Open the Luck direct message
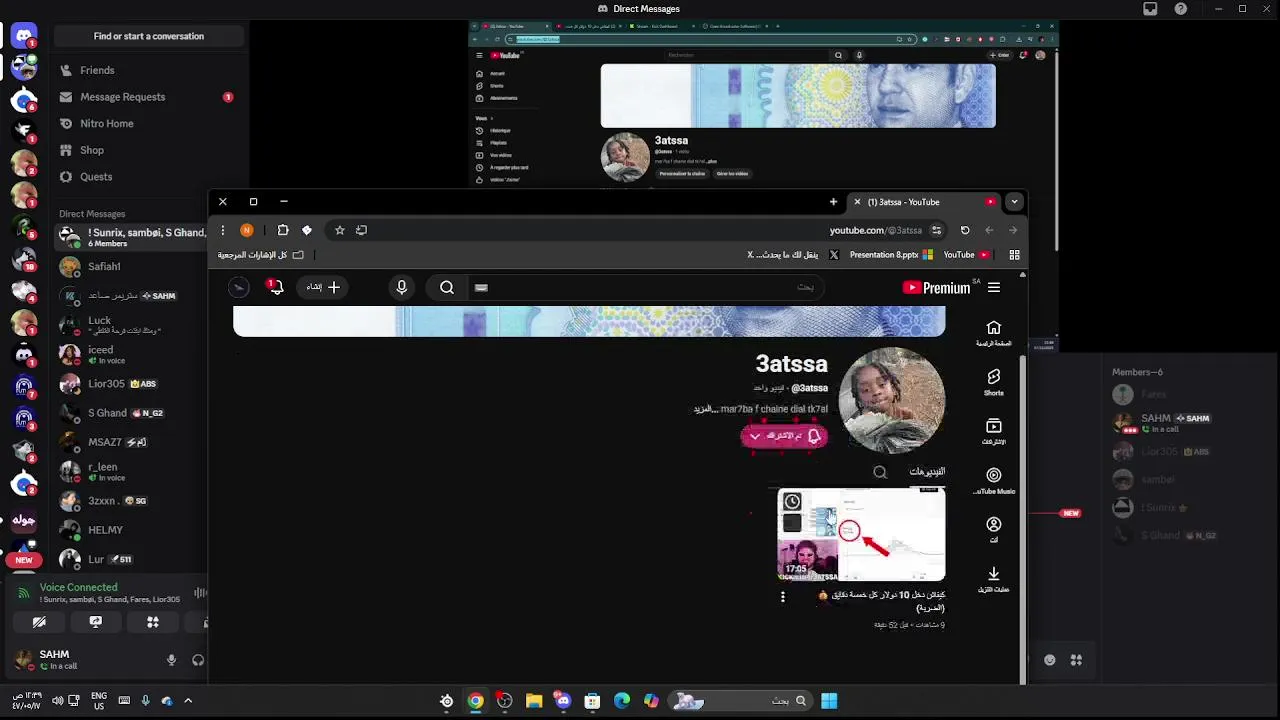 pos(130,325)
